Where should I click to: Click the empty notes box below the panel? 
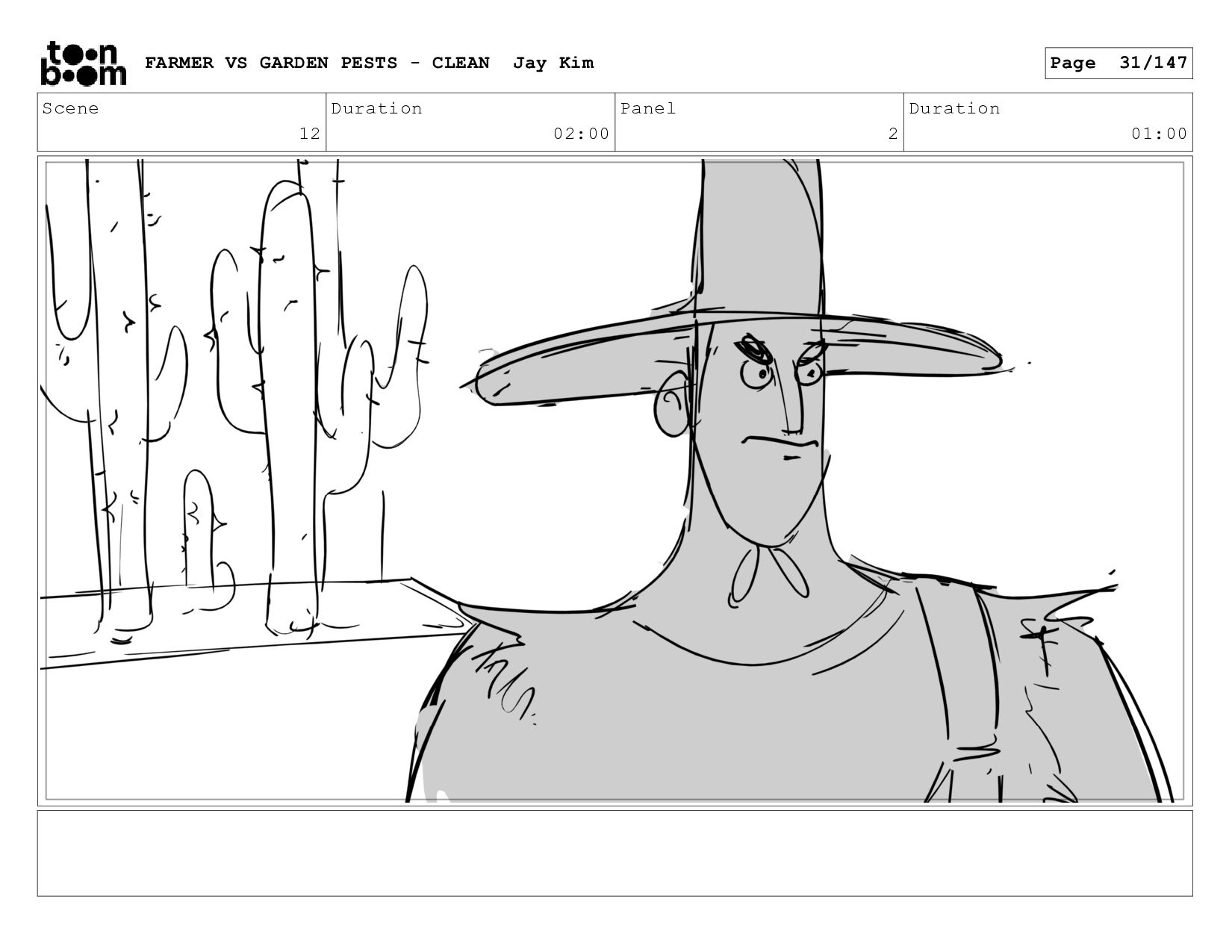pos(615,853)
